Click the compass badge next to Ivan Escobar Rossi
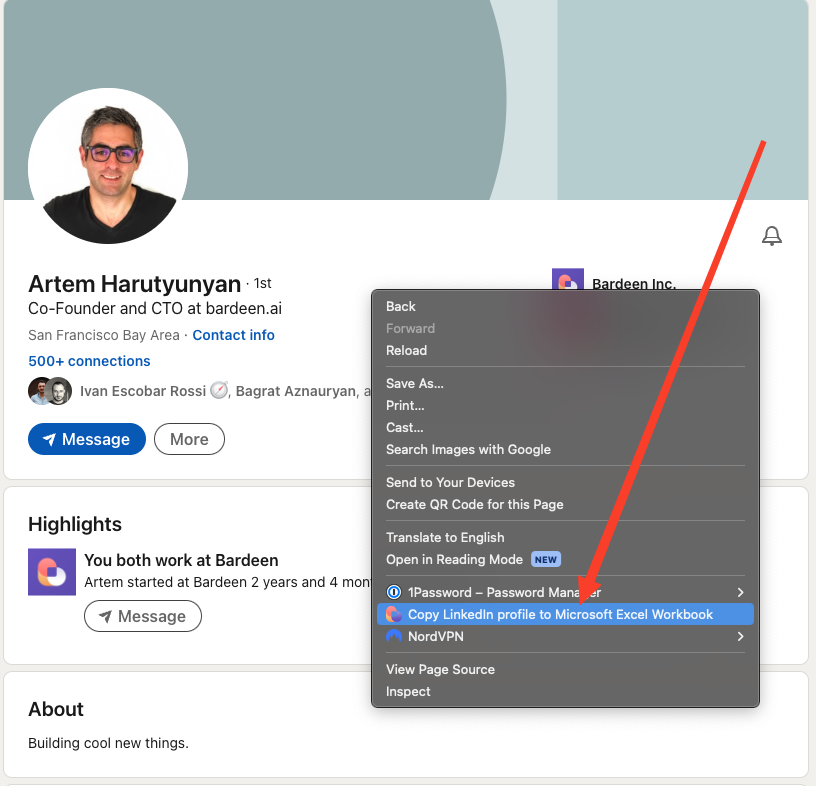The width and height of the screenshot is (816, 786). [x=219, y=390]
